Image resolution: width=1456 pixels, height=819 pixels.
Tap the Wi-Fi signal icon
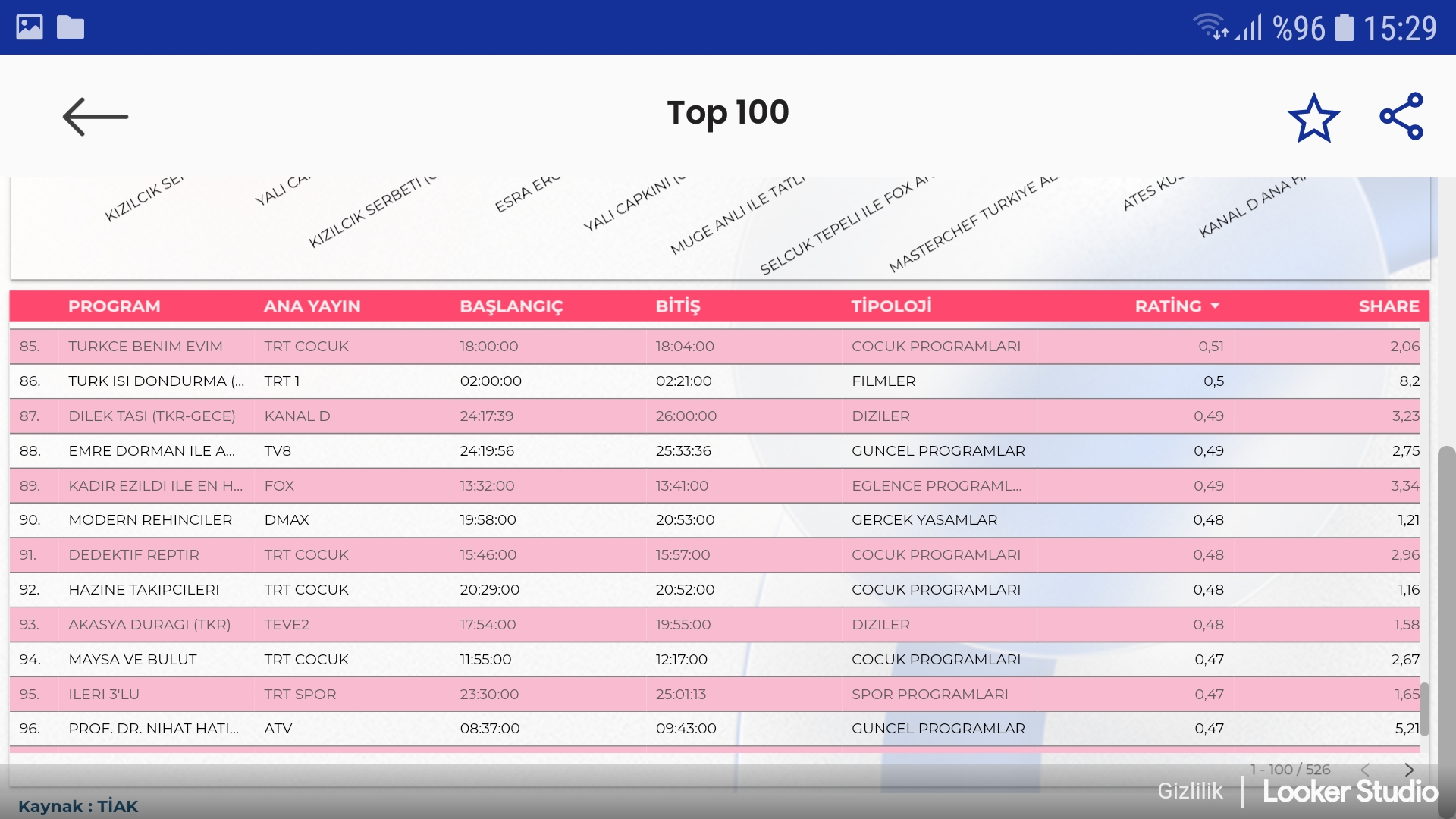[1209, 27]
